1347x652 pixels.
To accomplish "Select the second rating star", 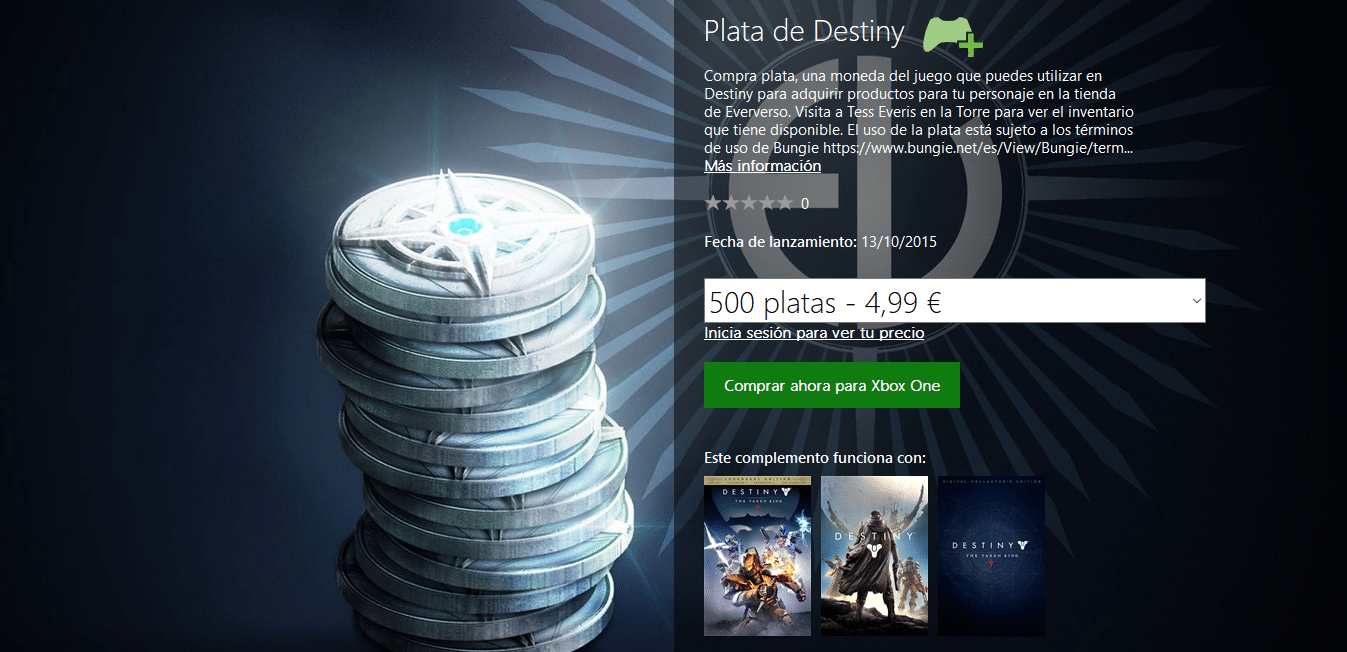I will 731,203.
